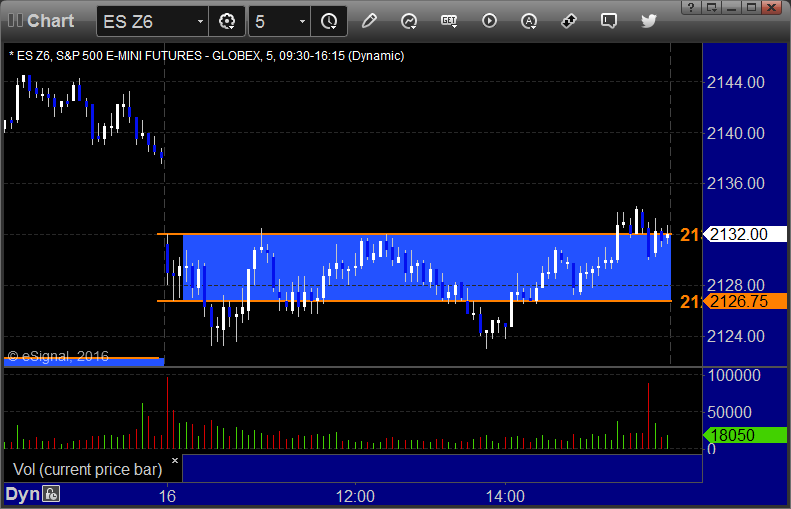Image resolution: width=791 pixels, height=509 pixels.
Task: Click the 2136.00 price axis label
Action: coord(736,183)
